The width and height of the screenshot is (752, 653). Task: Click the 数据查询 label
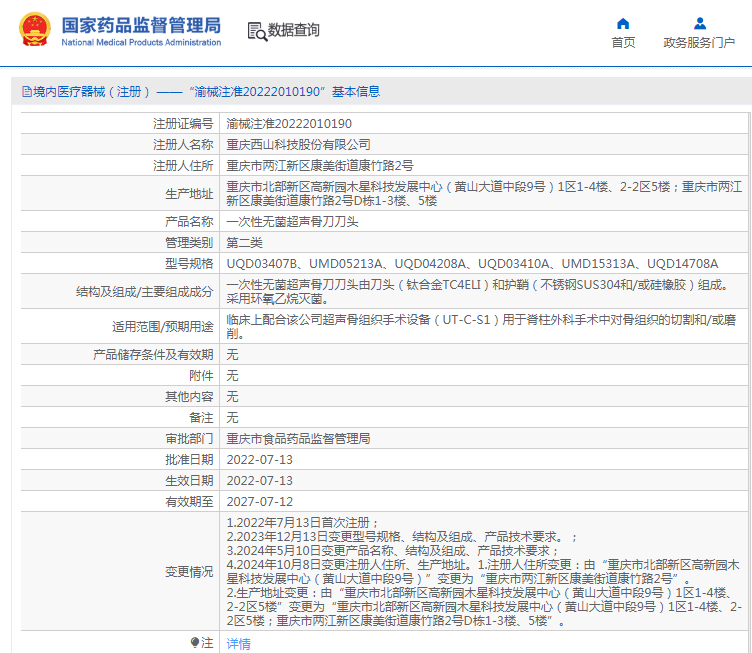(294, 30)
